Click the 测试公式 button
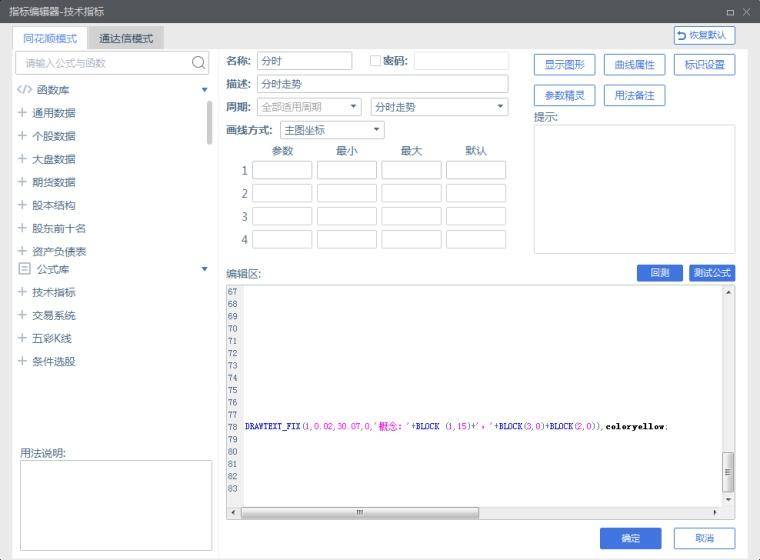This screenshot has height=560, width=760. (x=712, y=273)
